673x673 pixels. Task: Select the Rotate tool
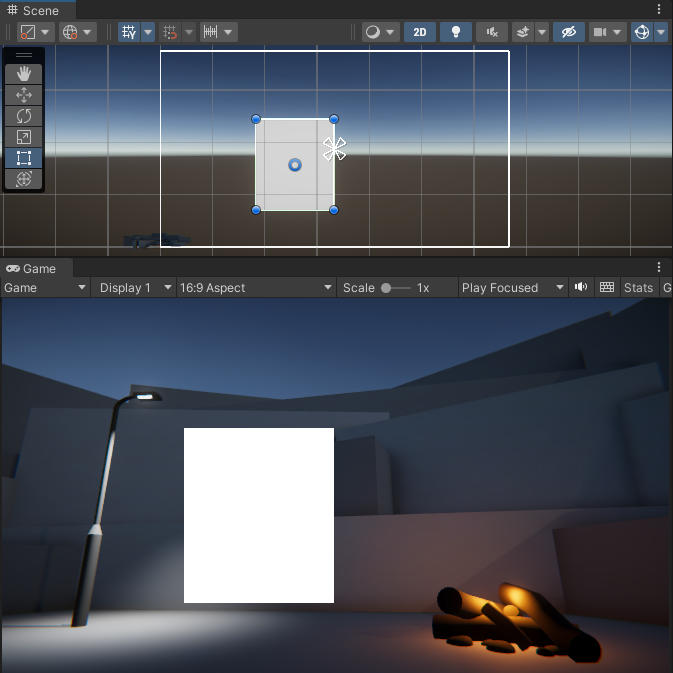[x=24, y=116]
